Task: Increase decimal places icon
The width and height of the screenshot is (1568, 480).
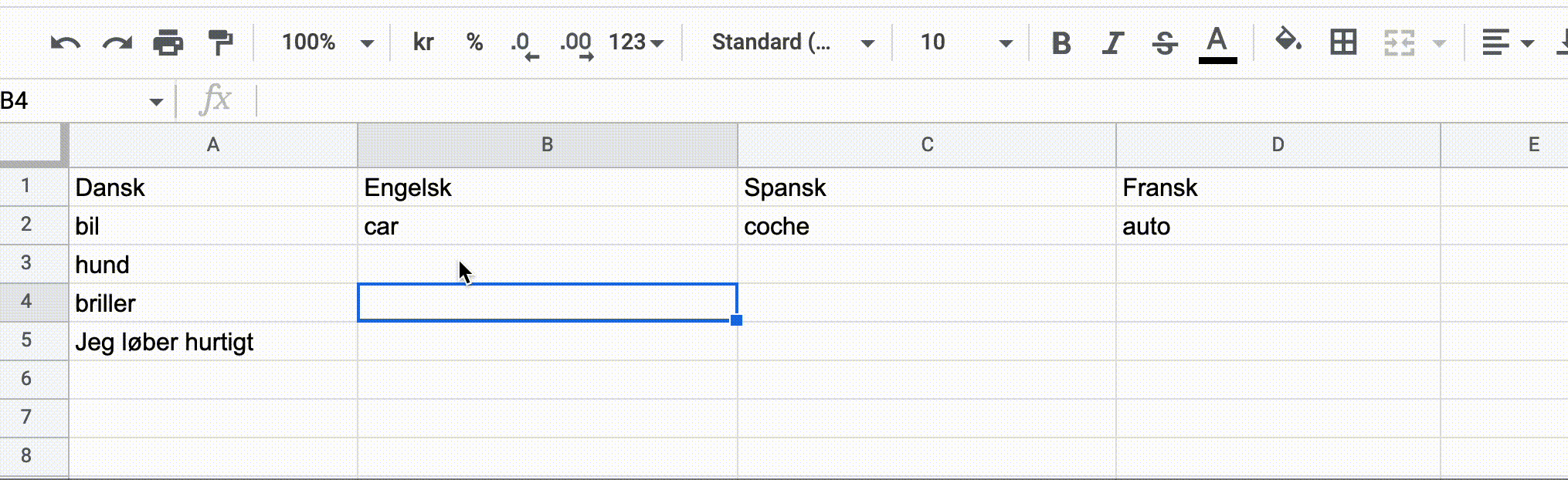Action: click(576, 45)
